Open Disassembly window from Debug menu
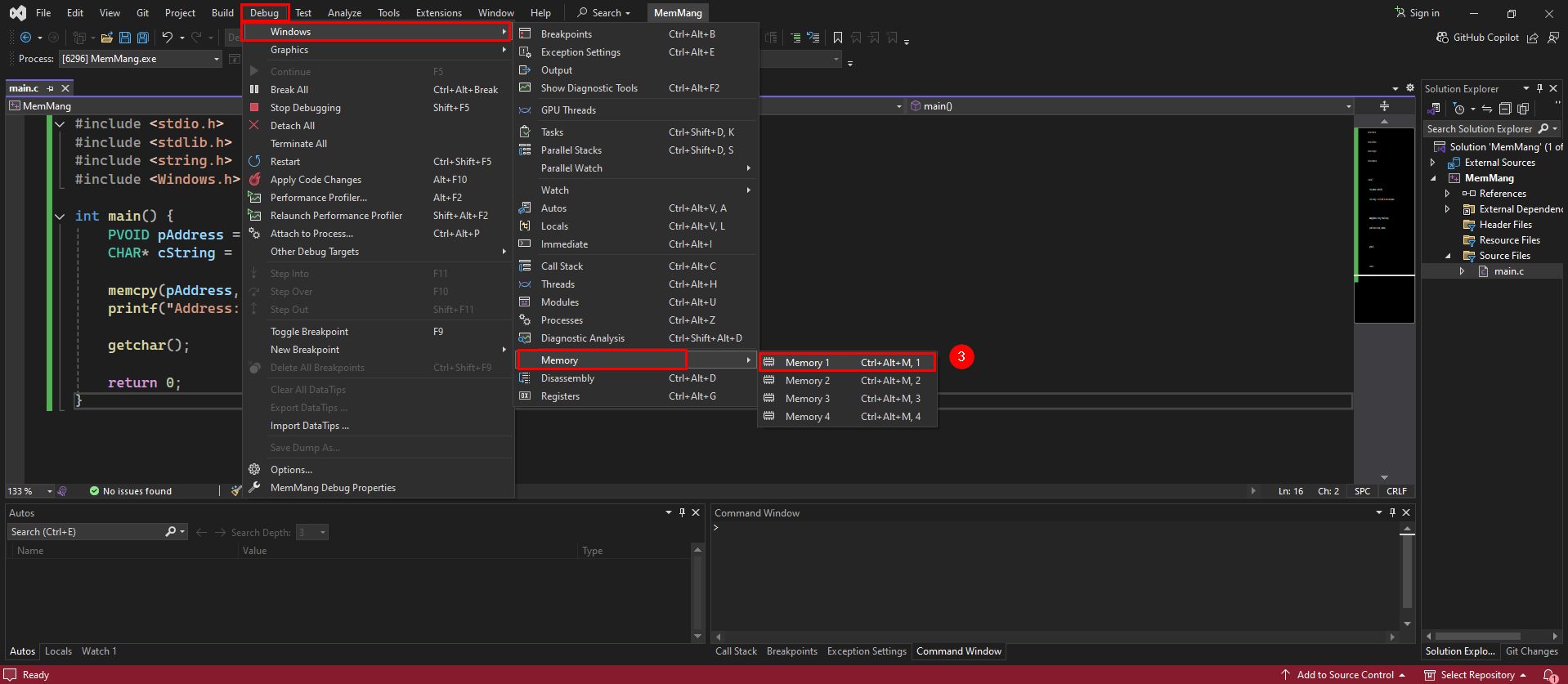Viewport: 1568px width, 684px height. point(636,378)
